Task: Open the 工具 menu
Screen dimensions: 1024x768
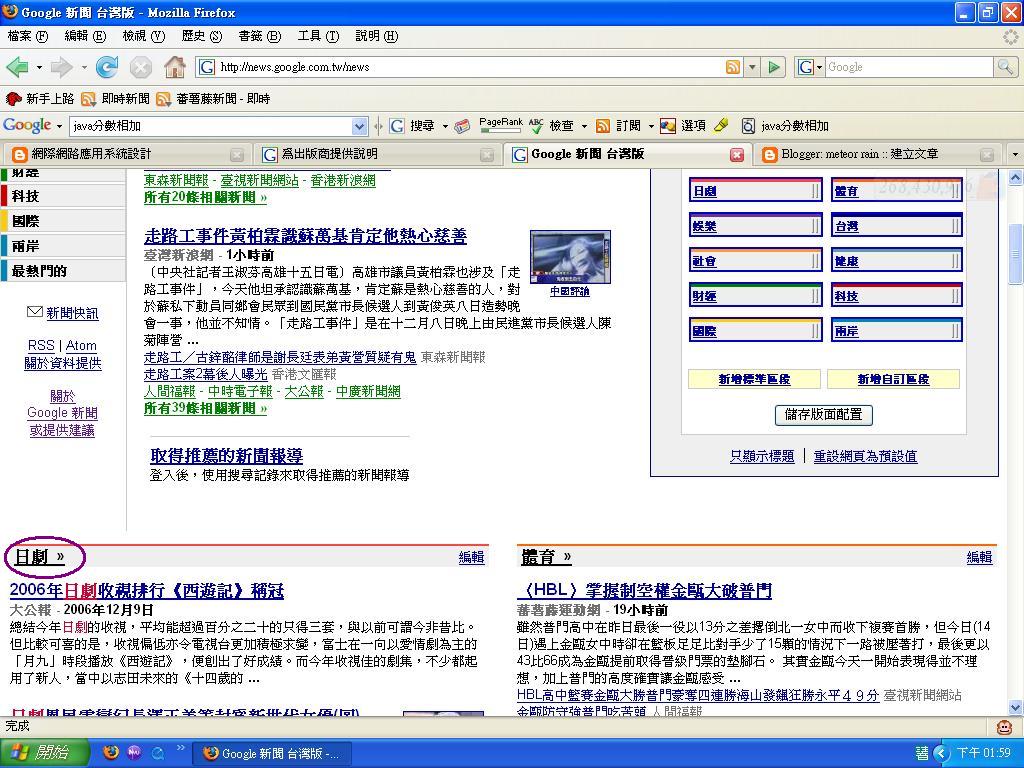Action: 318,36
